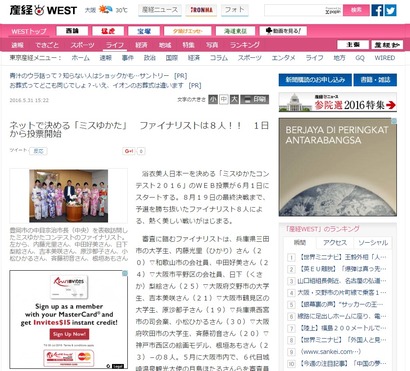Click the 産経抄 button in pink bar
Screen dimensions: 410x371
pos(387,45)
